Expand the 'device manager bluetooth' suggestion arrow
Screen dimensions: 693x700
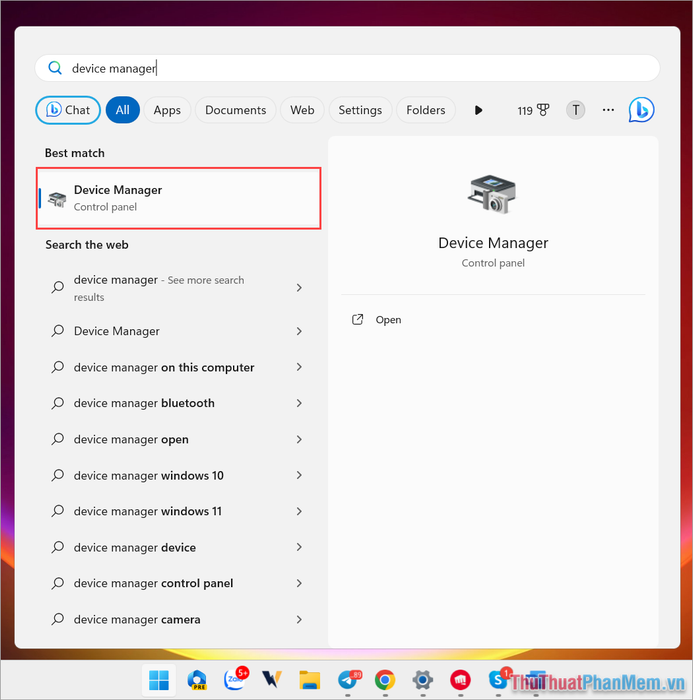299,403
